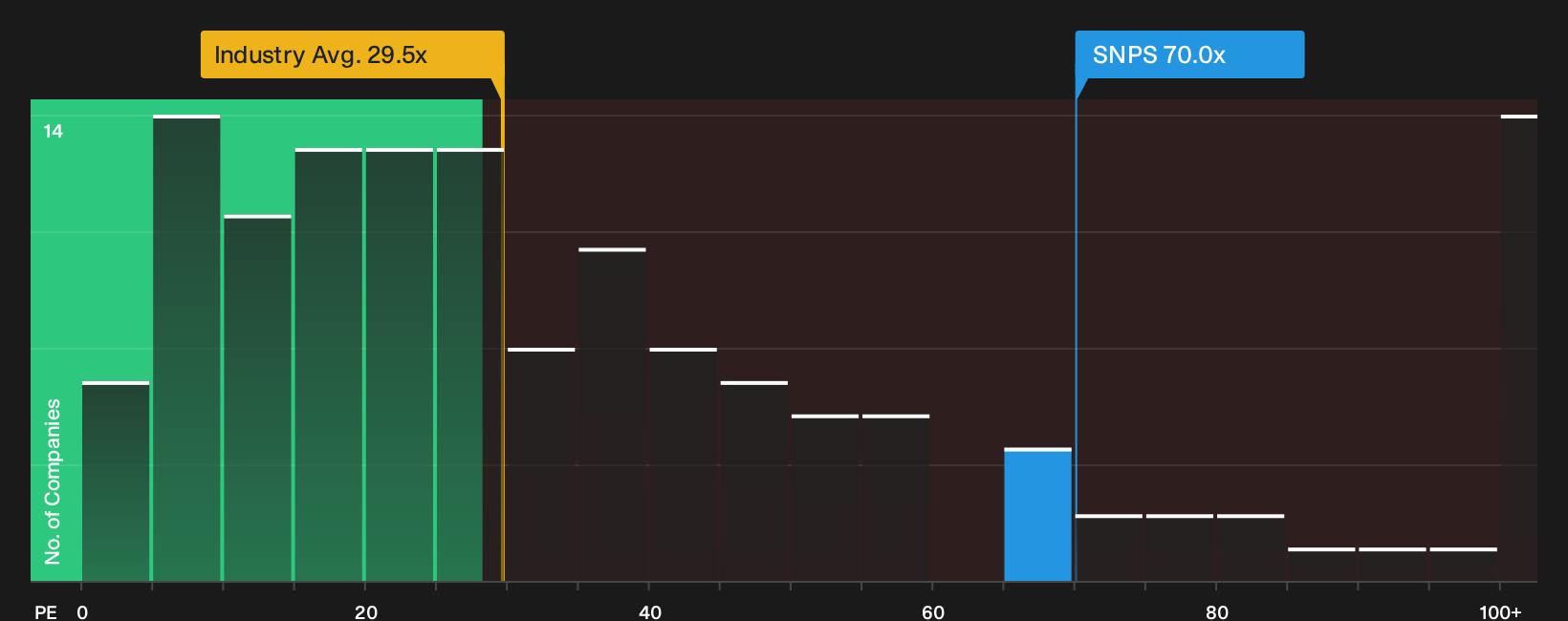Click the y-axis value 14
This screenshot has width=1568, height=621.
(53, 131)
